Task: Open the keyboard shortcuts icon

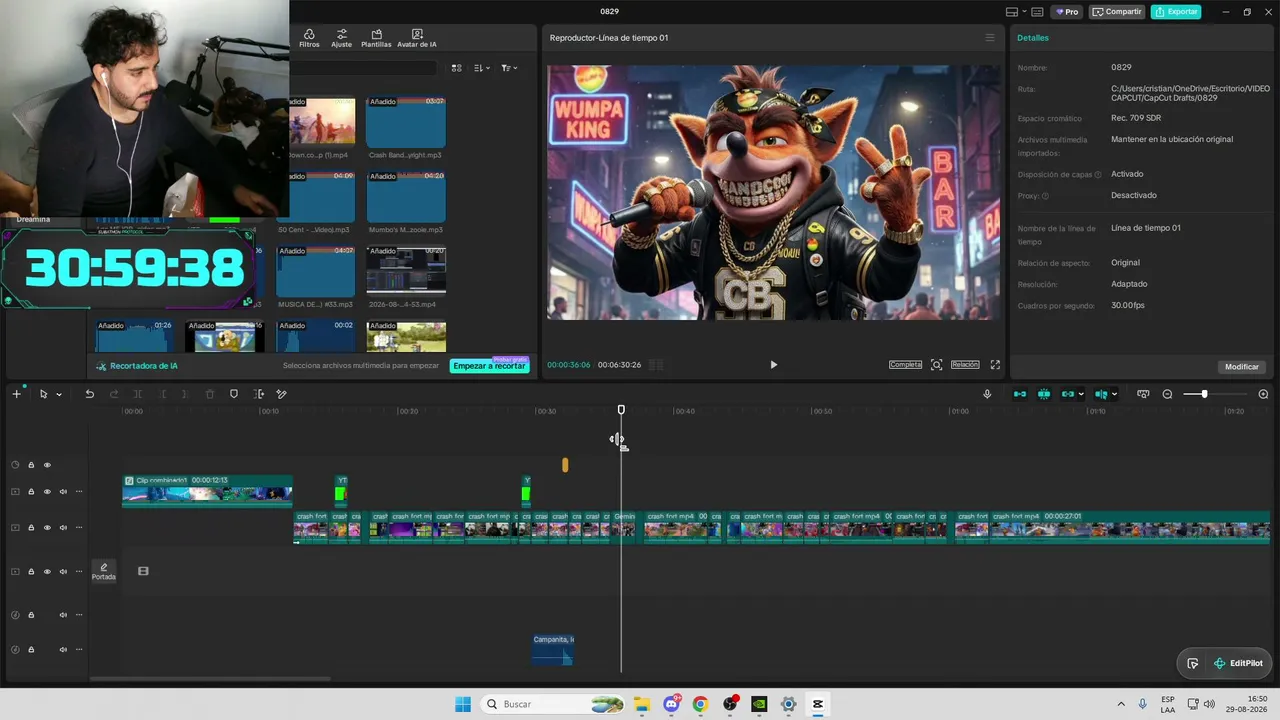Action: (x=1037, y=12)
